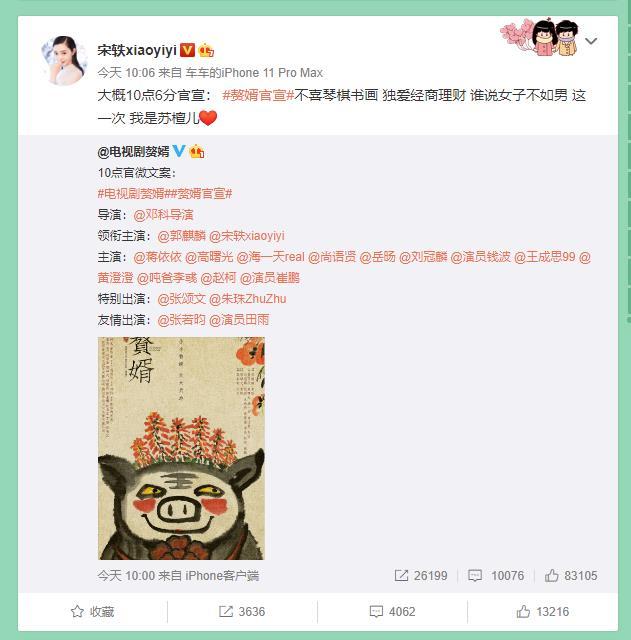Open the #赘婿官宣# hashtag in the post
The width and height of the screenshot is (631, 640).
[x=258, y=95]
